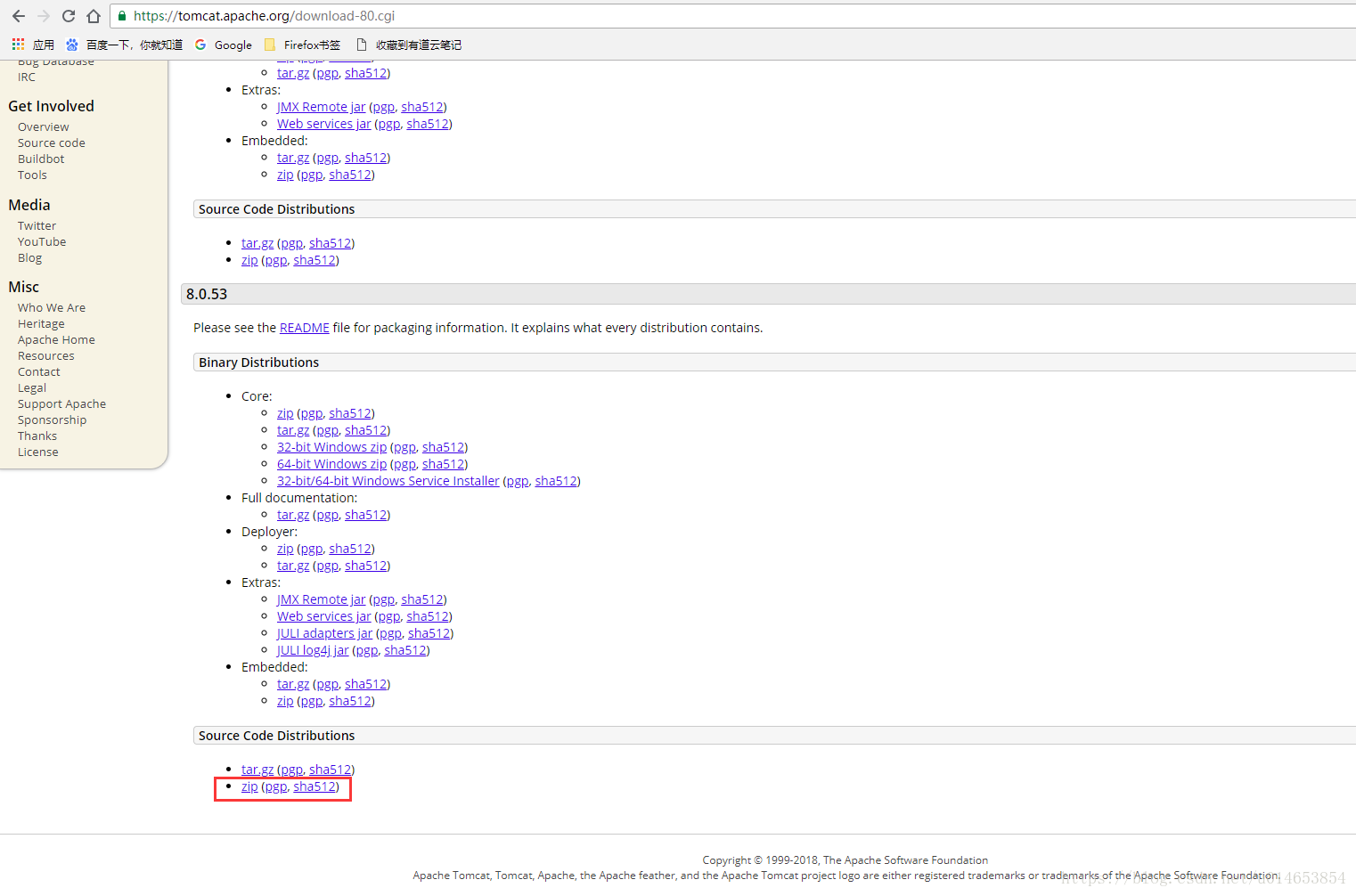The height and width of the screenshot is (896, 1356).
Task: Download the JULI adapters jar
Action: point(324,633)
